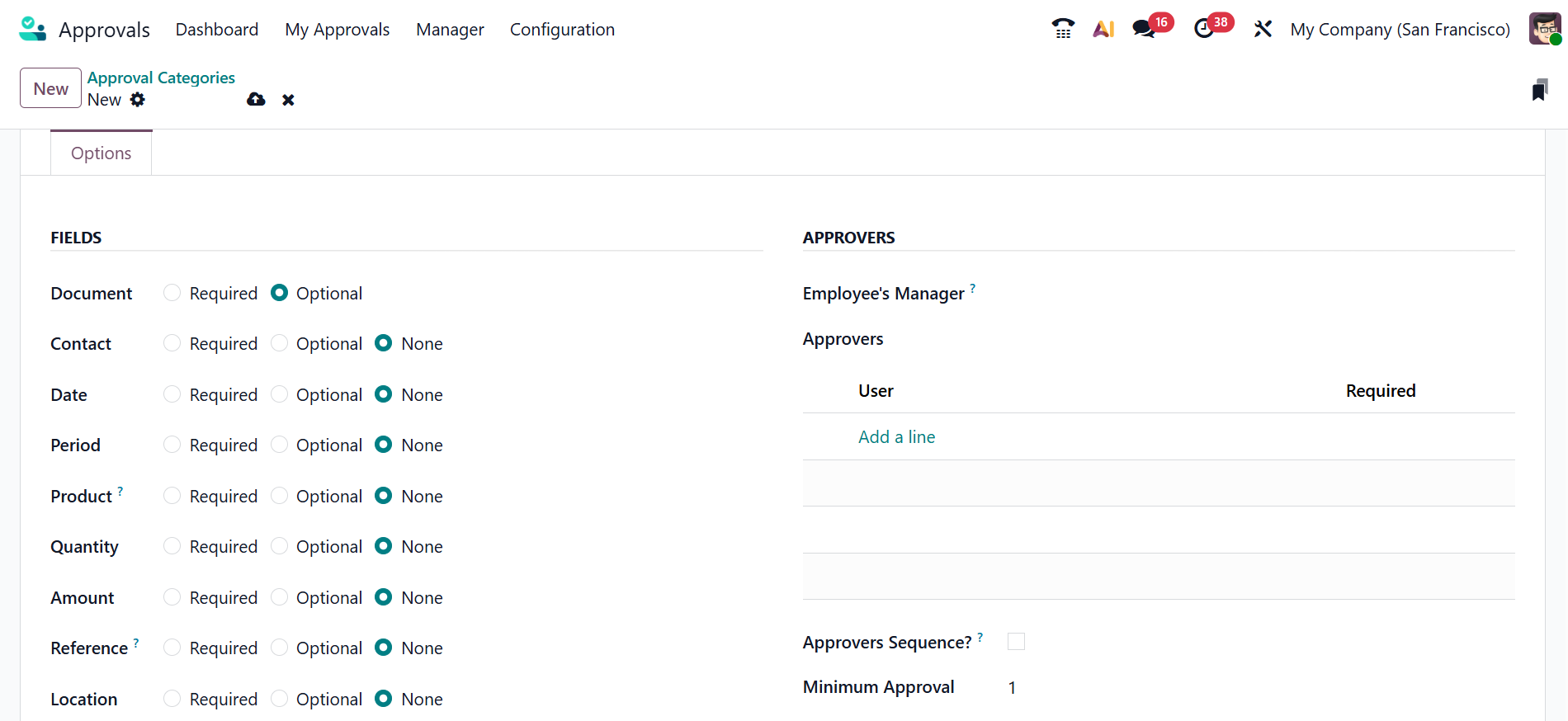Open the VoIP phone icon
The height and width of the screenshot is (721, 1568).
[1063, 30]
